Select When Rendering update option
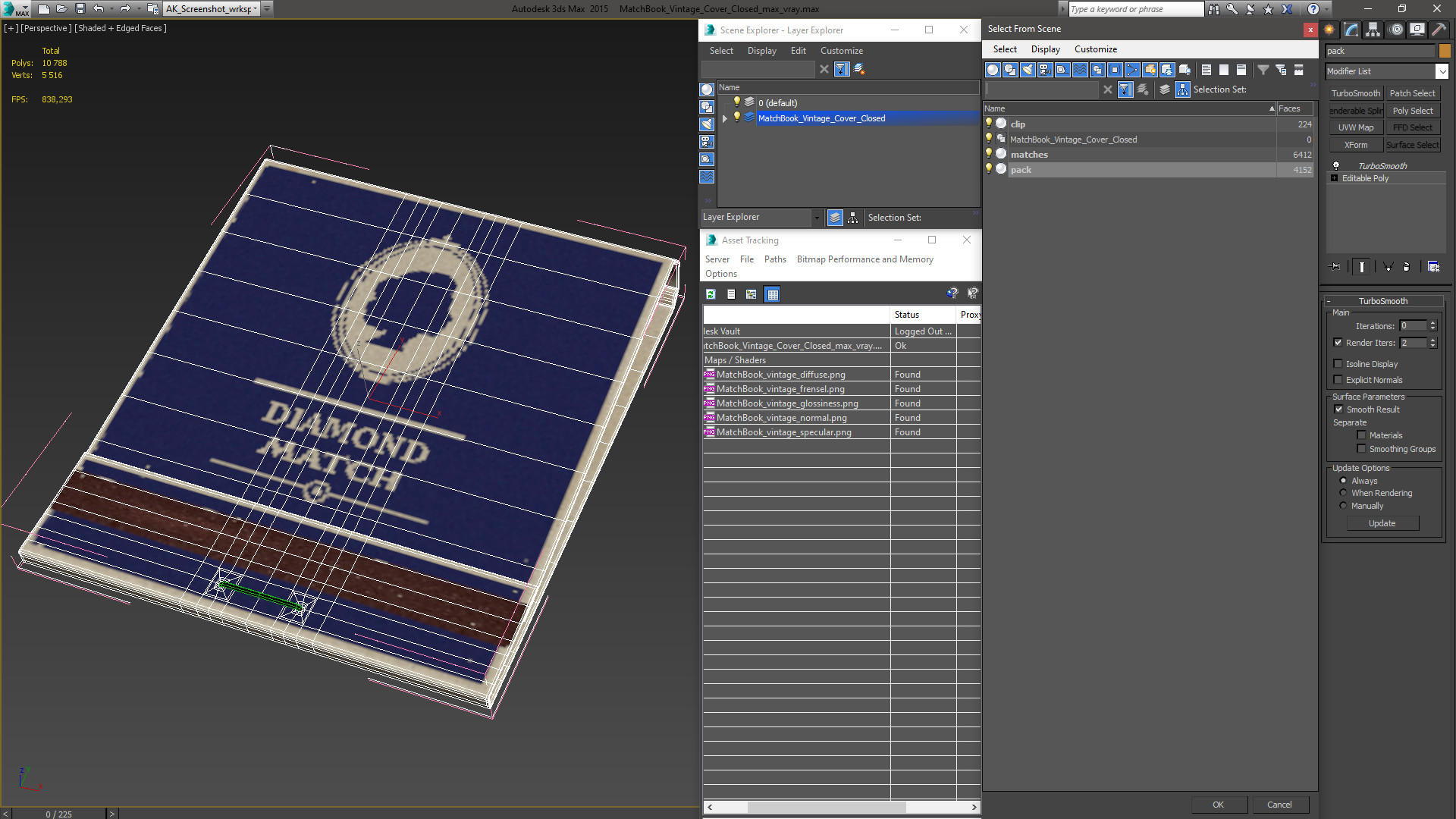 (x=1343, y=493)
